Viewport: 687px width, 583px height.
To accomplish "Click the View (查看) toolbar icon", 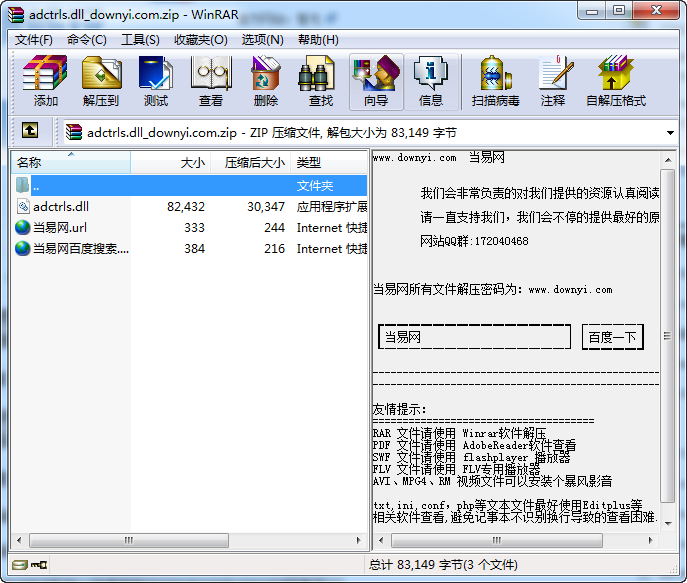I will (211, 81).
